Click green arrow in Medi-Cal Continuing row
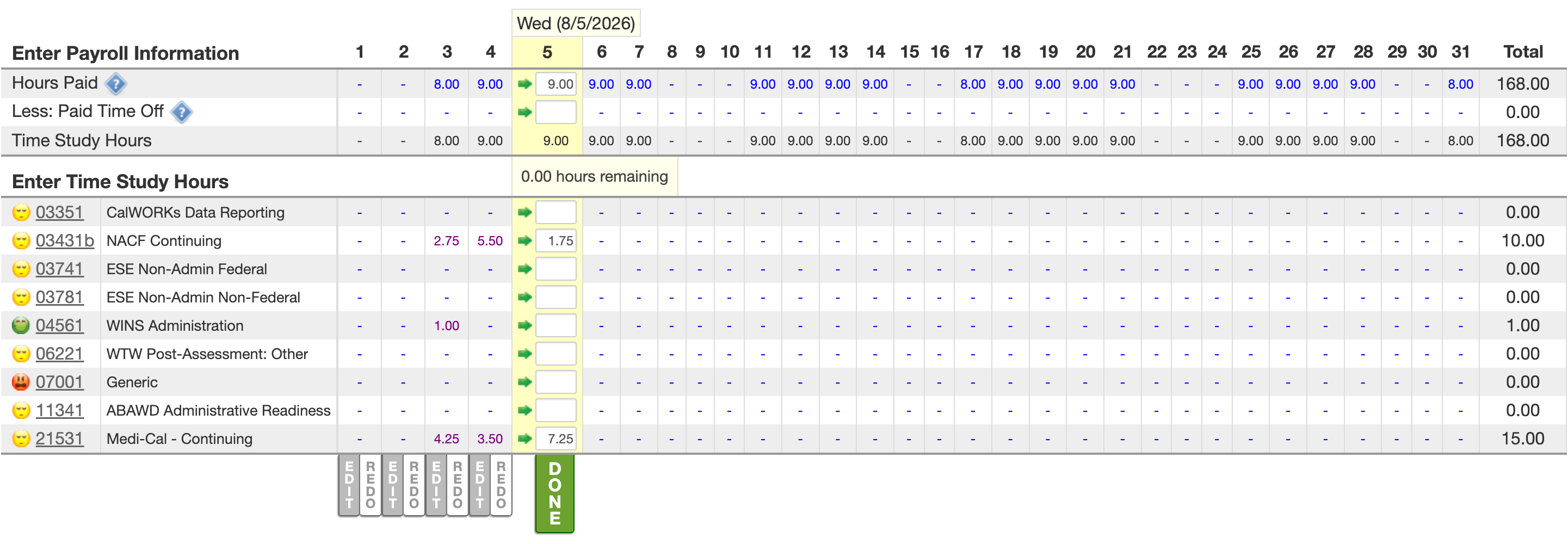1568x544 pixels. pos(524,438)
